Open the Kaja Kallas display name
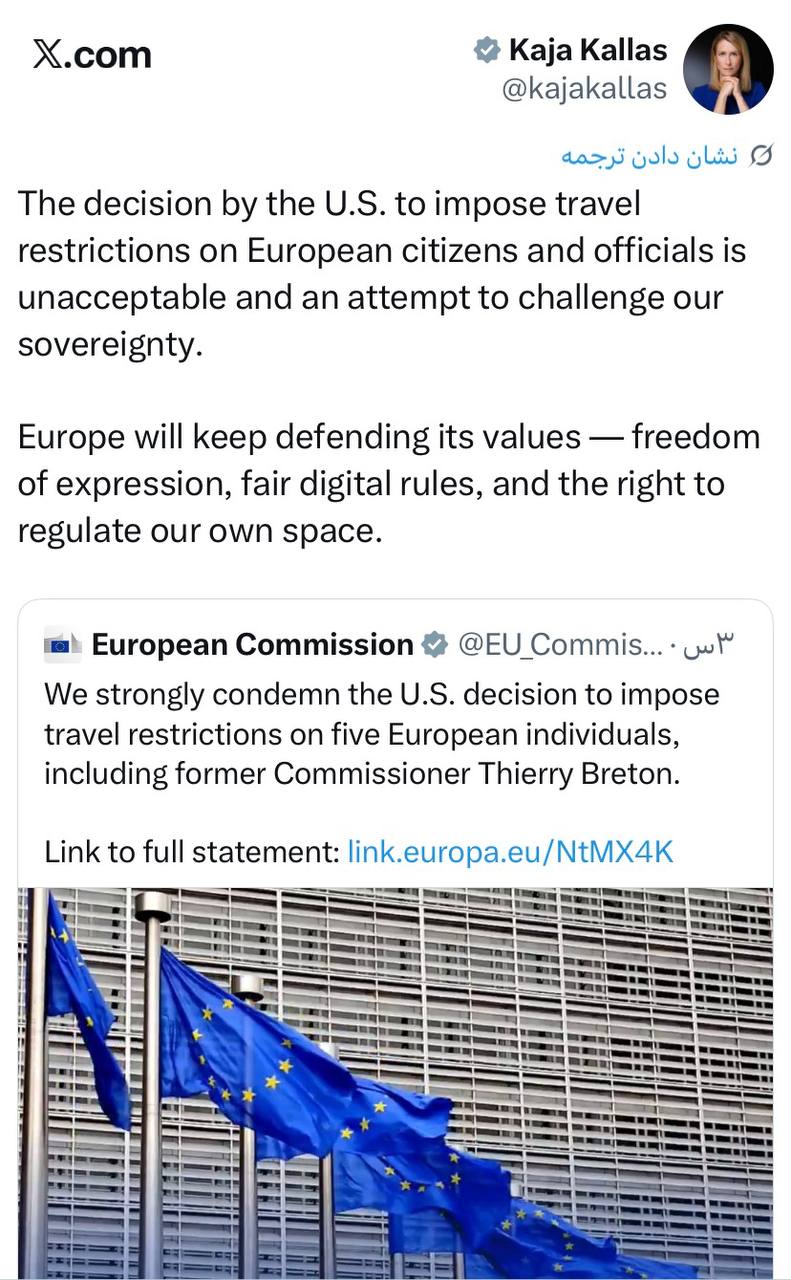Screen dimensions: 791x1280 coord(587,49)
